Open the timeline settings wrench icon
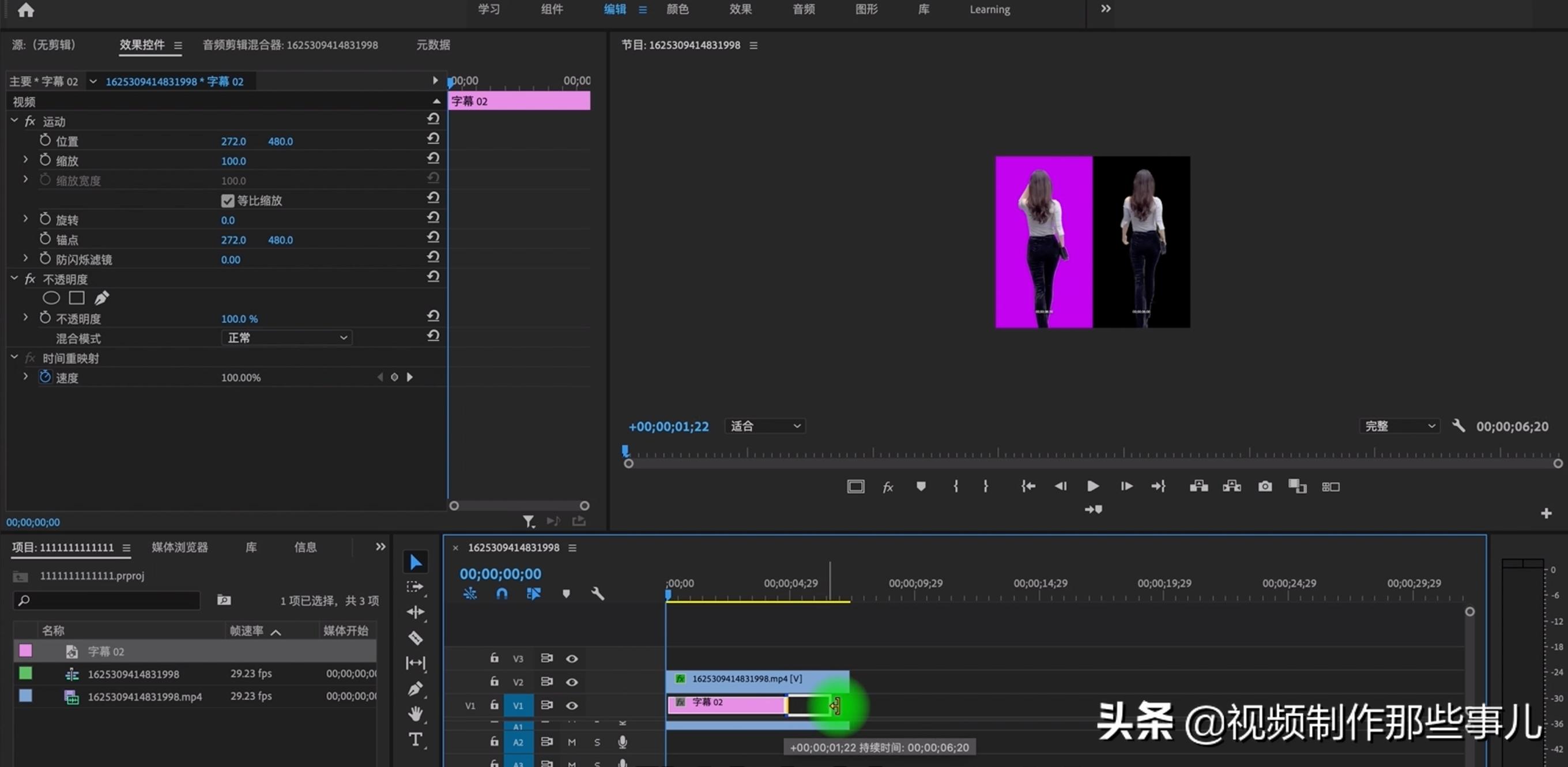The height and width of the screenshot is (767, 1568). coord(598,593)
